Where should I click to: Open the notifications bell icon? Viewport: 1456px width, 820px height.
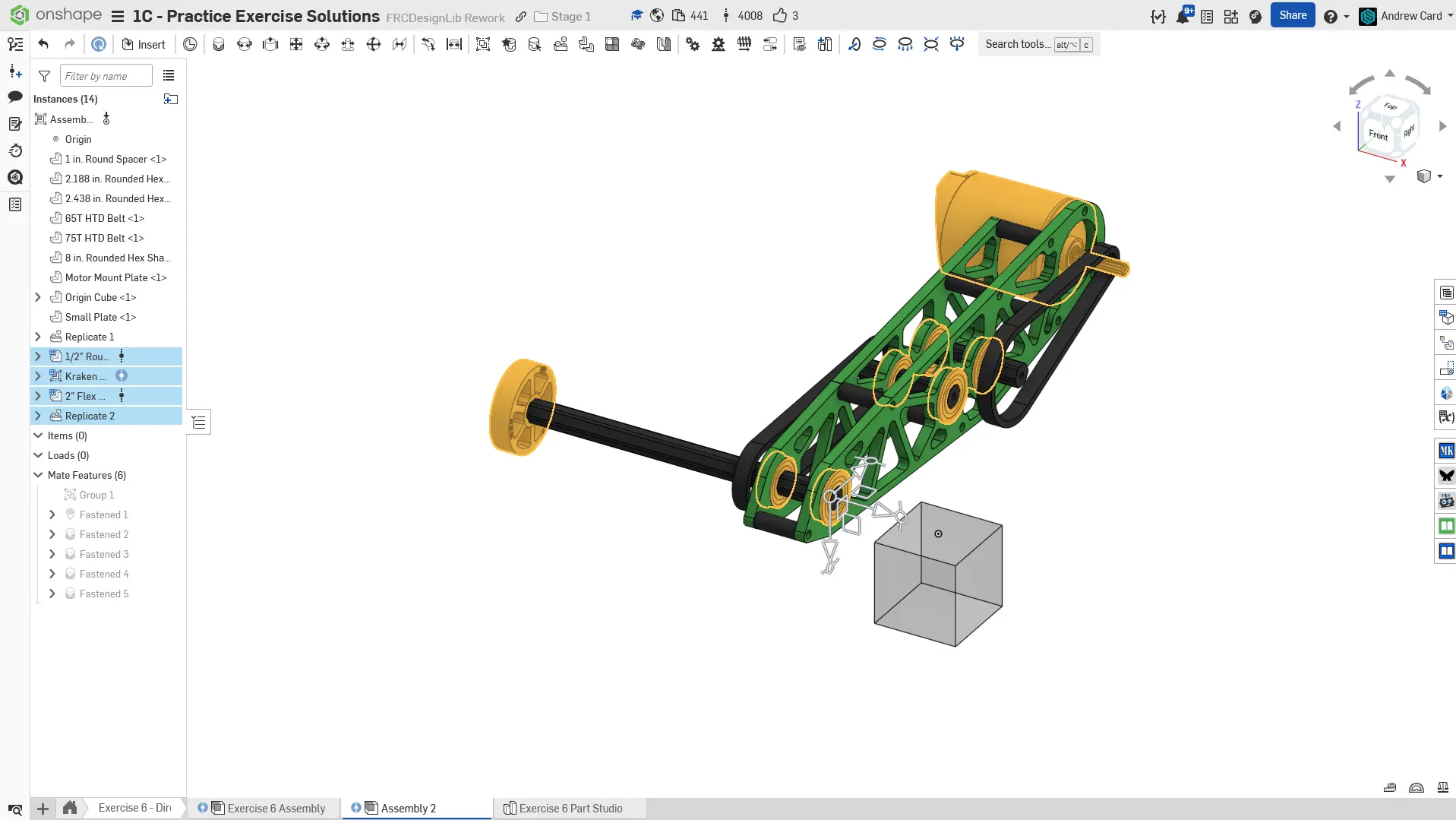[1183, 16]
